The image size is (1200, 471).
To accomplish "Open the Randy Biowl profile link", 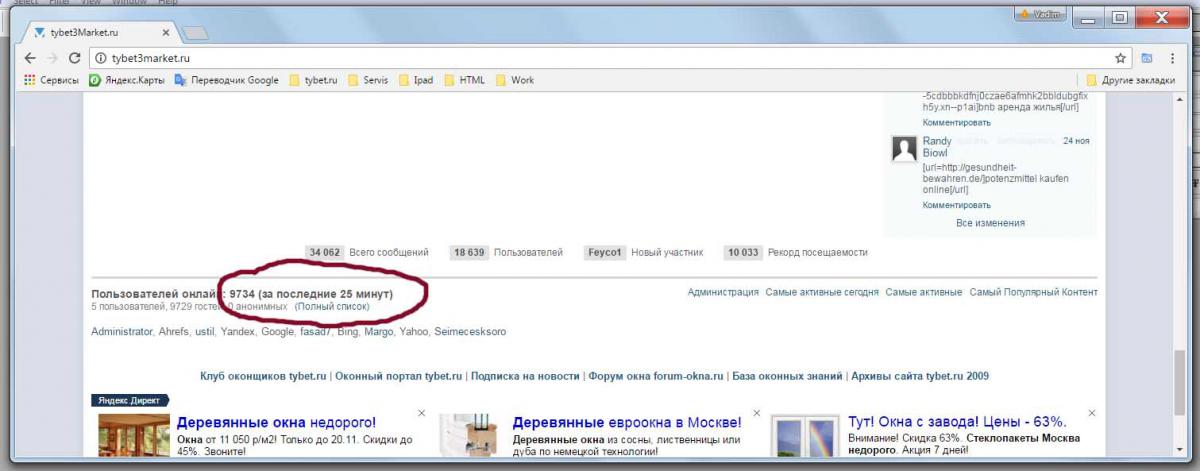I will [x=937, y=148].
